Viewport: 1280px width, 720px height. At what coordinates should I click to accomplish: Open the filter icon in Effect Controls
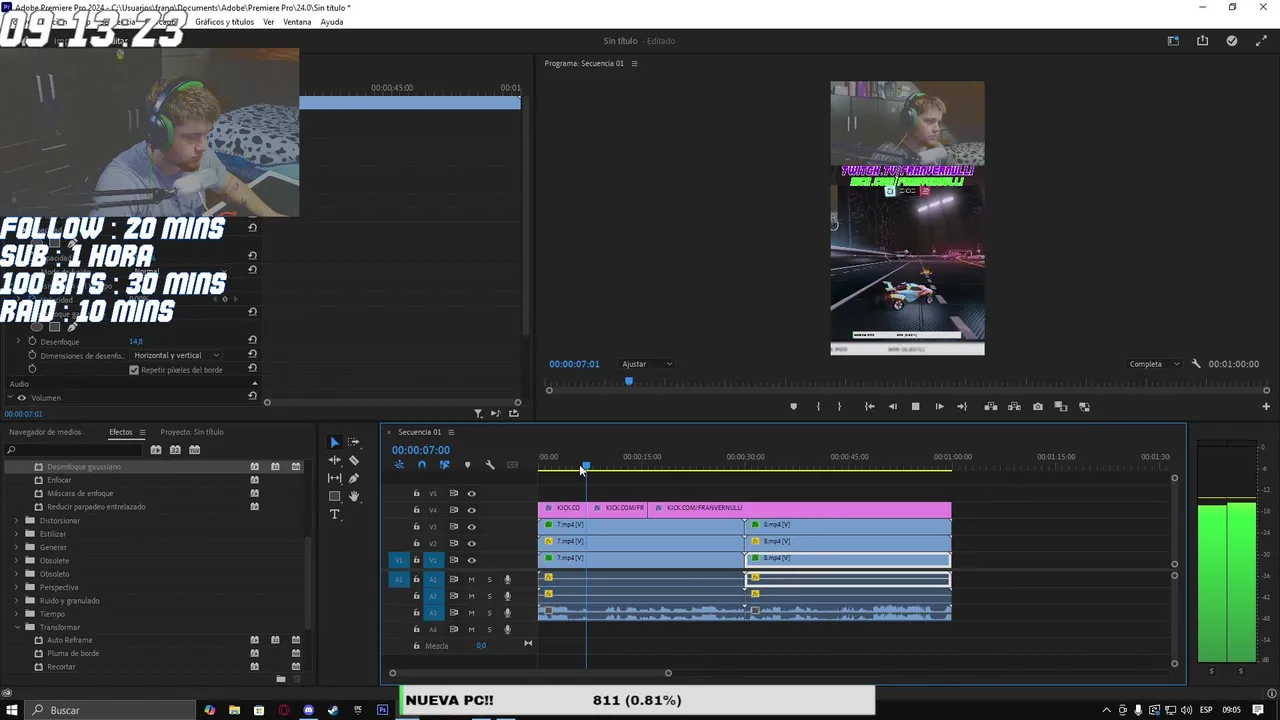click(x=478, y=413)
